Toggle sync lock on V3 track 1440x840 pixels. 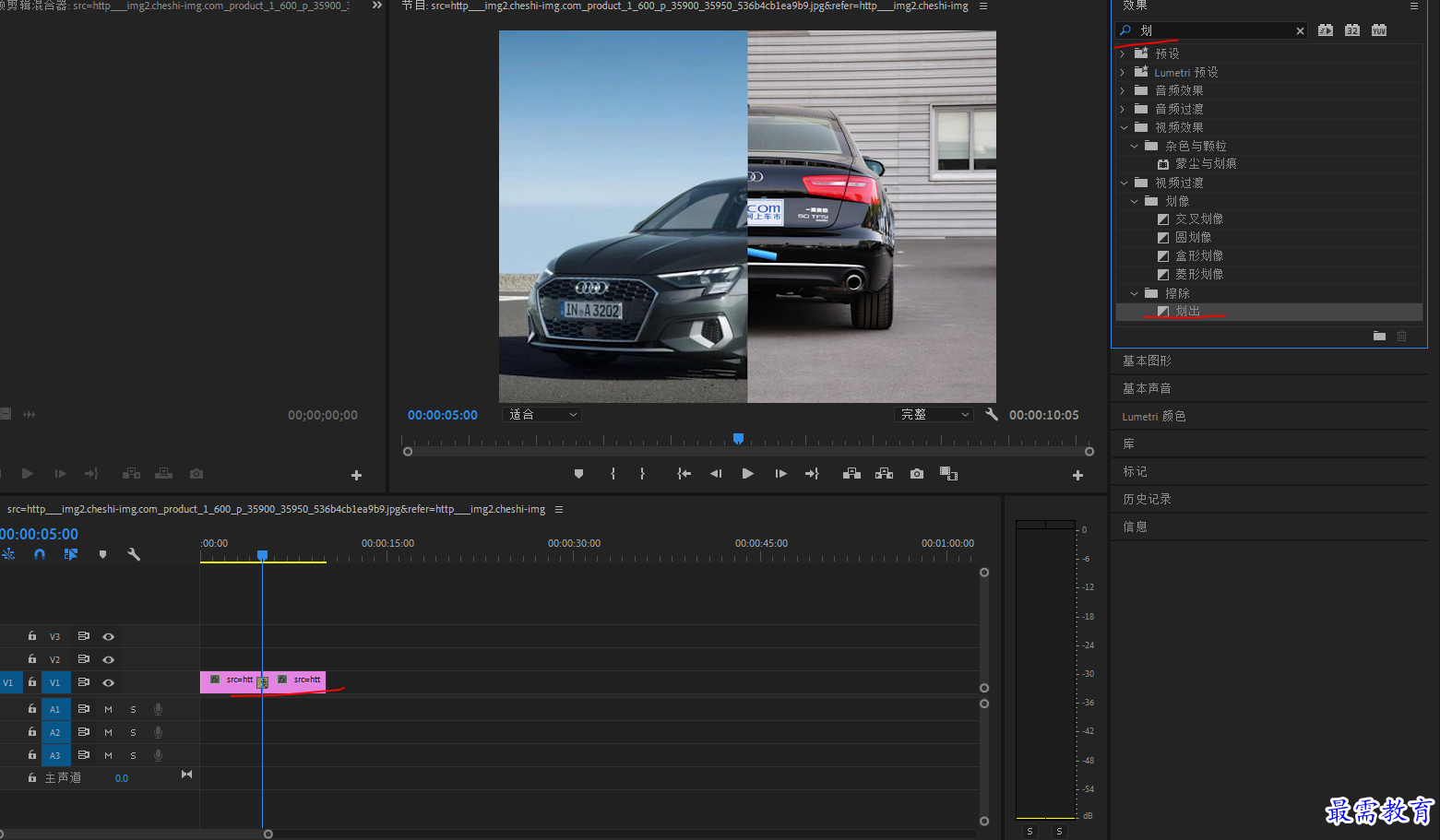point(83,636)
